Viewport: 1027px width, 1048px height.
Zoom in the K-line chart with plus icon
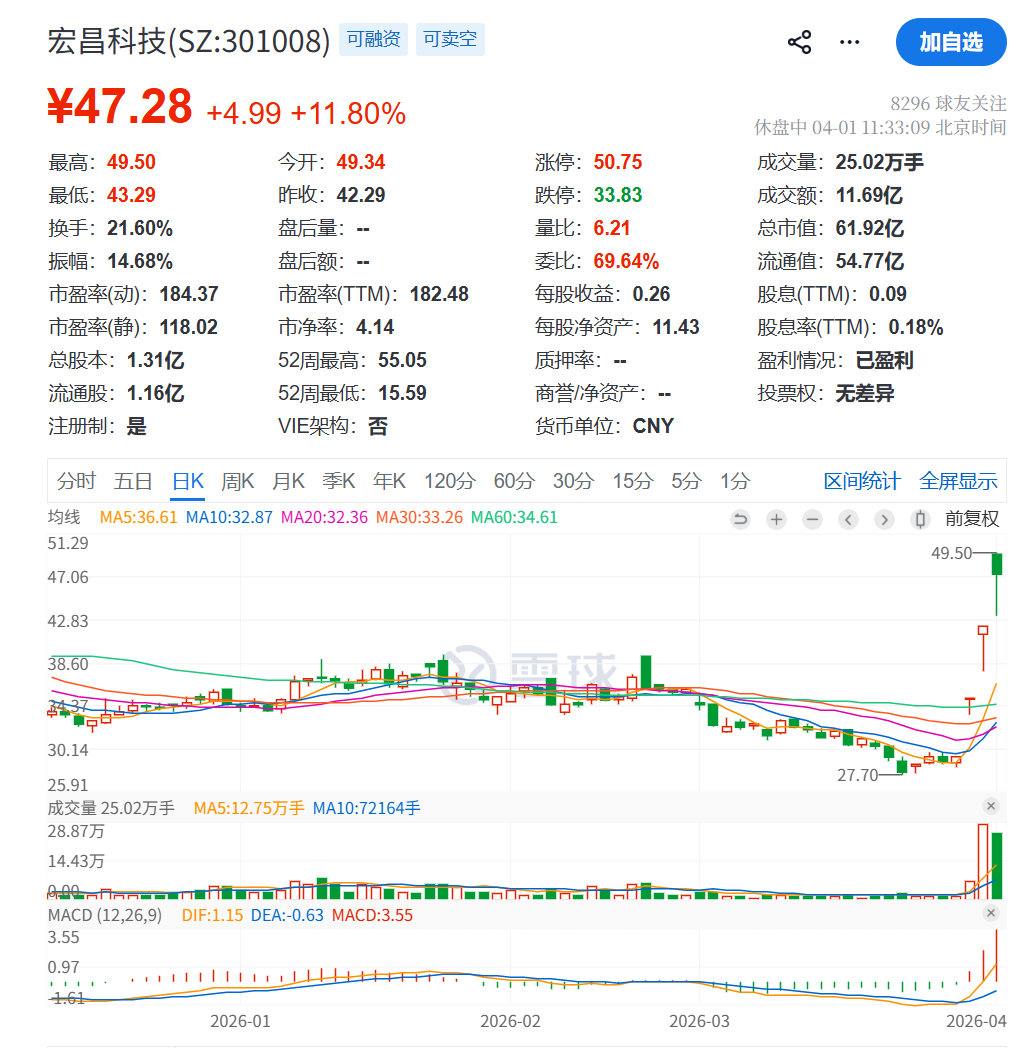click(776, 519)
